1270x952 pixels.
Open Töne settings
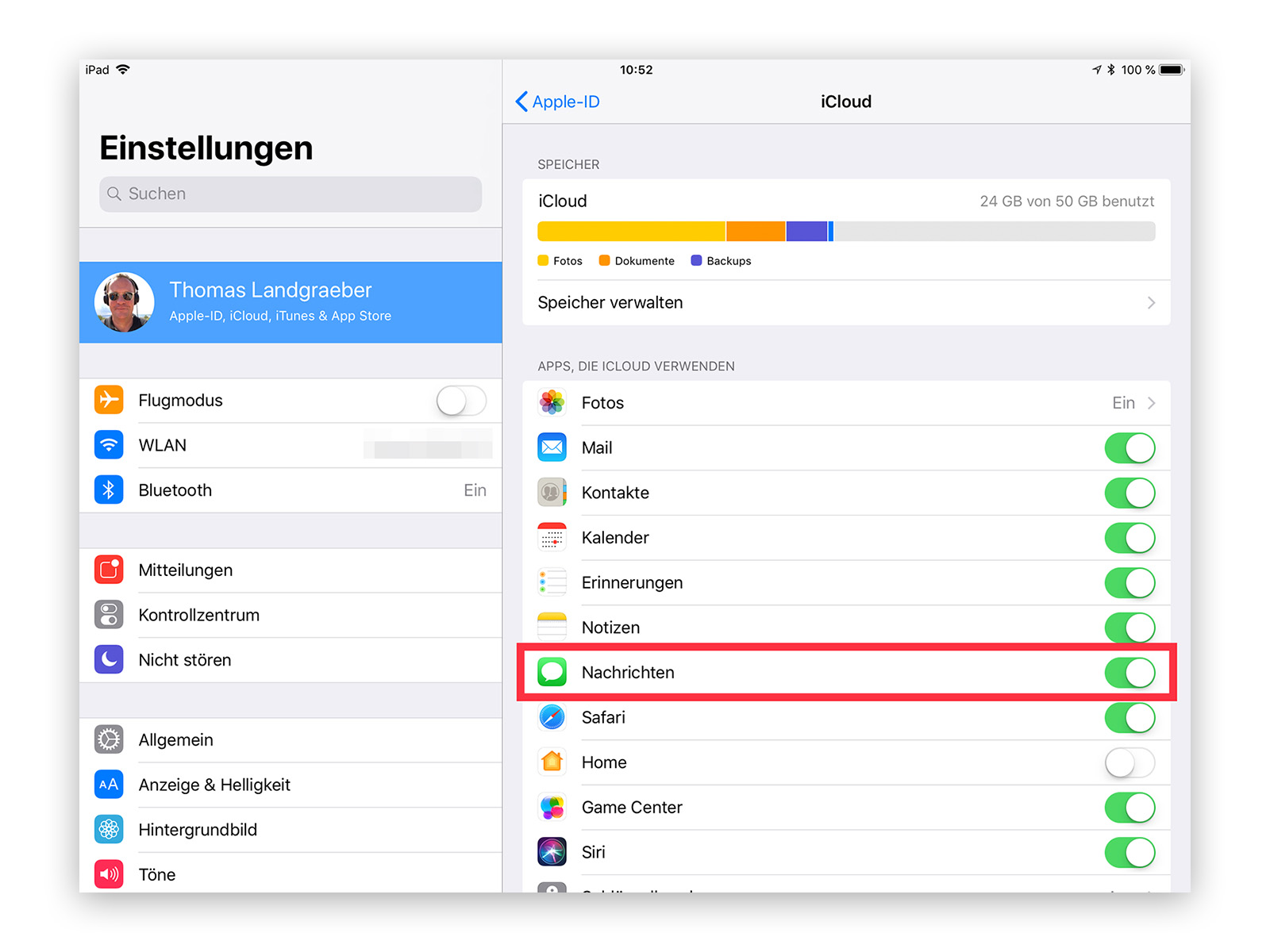[x=291, y=874]
